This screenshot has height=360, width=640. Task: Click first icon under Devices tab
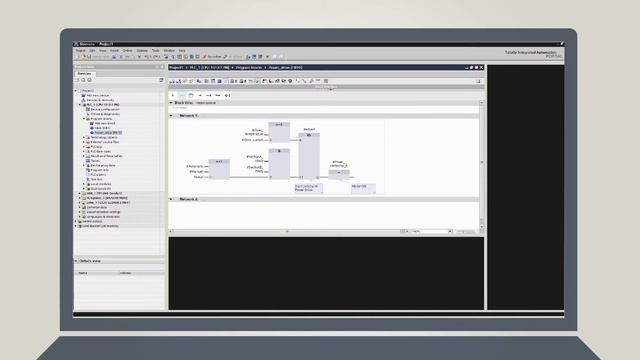[x=77, y=80]
